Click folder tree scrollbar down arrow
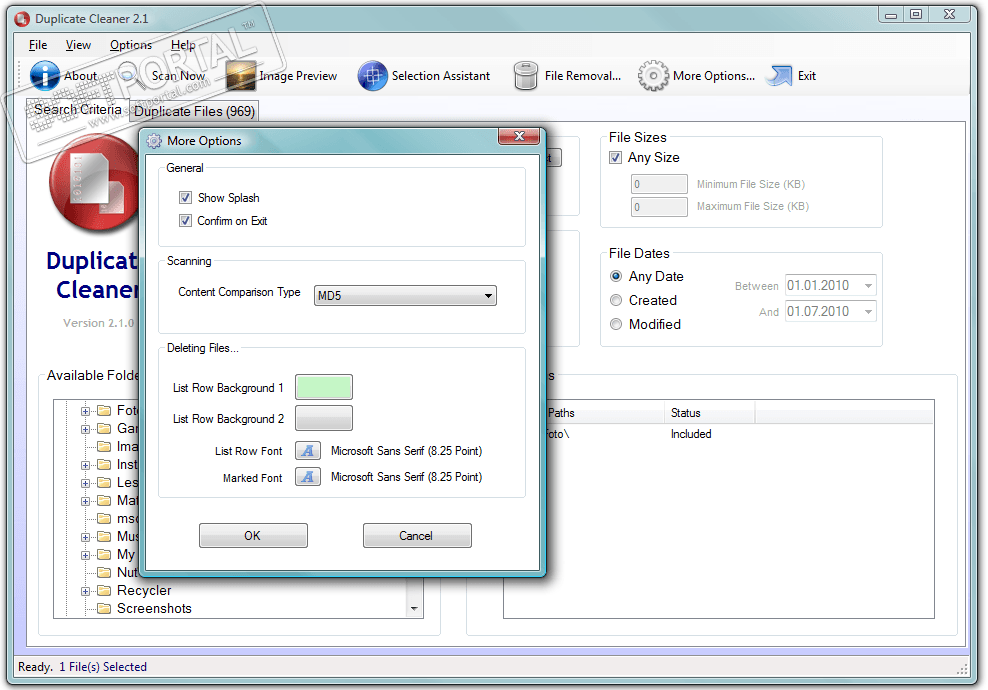The image size is (988, 690). click(x=414, y=609)
